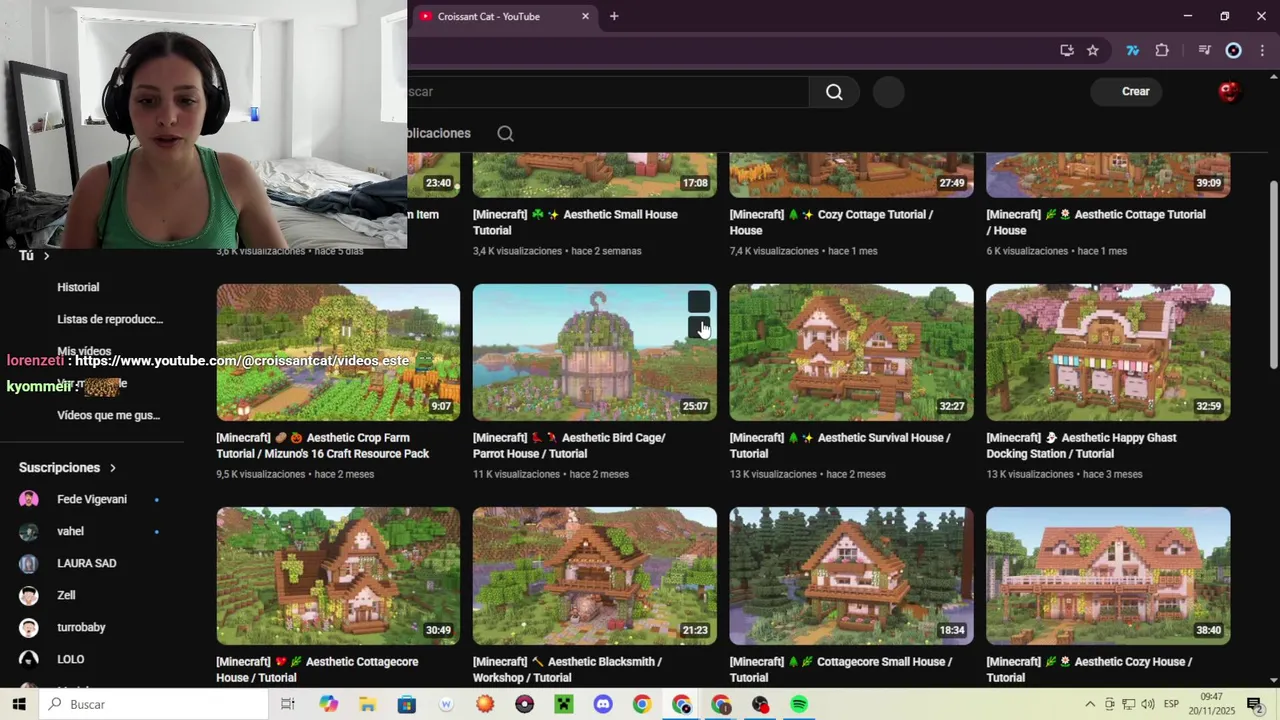
Task: Open Fede Vigevani channel avatar
Action: (29, 499)
